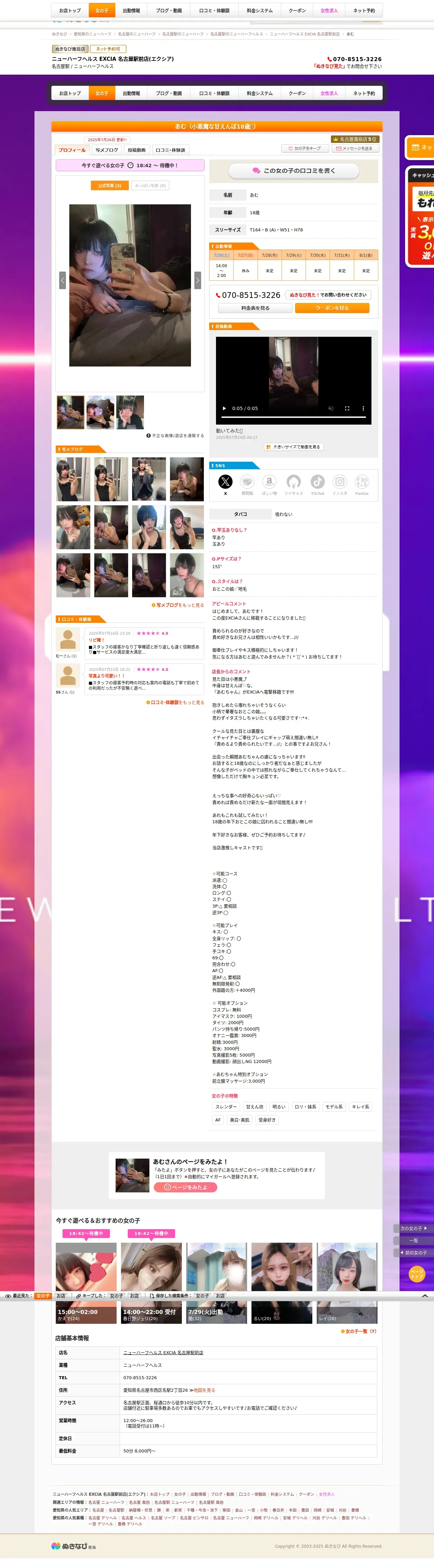The height and width of the screenshot is (1568, 434).
Task: Open the store name link in 店舗基本情報
Action: (x=163, y=1352)
